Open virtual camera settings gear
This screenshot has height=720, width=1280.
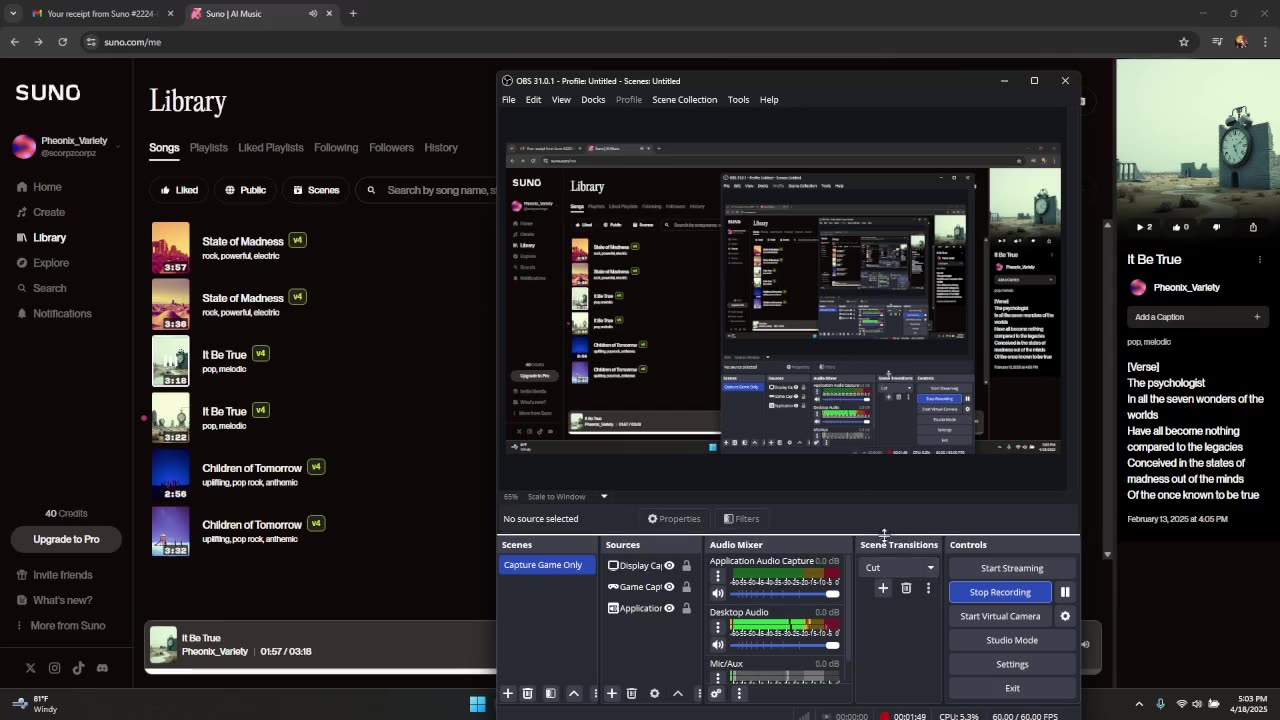pos(1065,616)
